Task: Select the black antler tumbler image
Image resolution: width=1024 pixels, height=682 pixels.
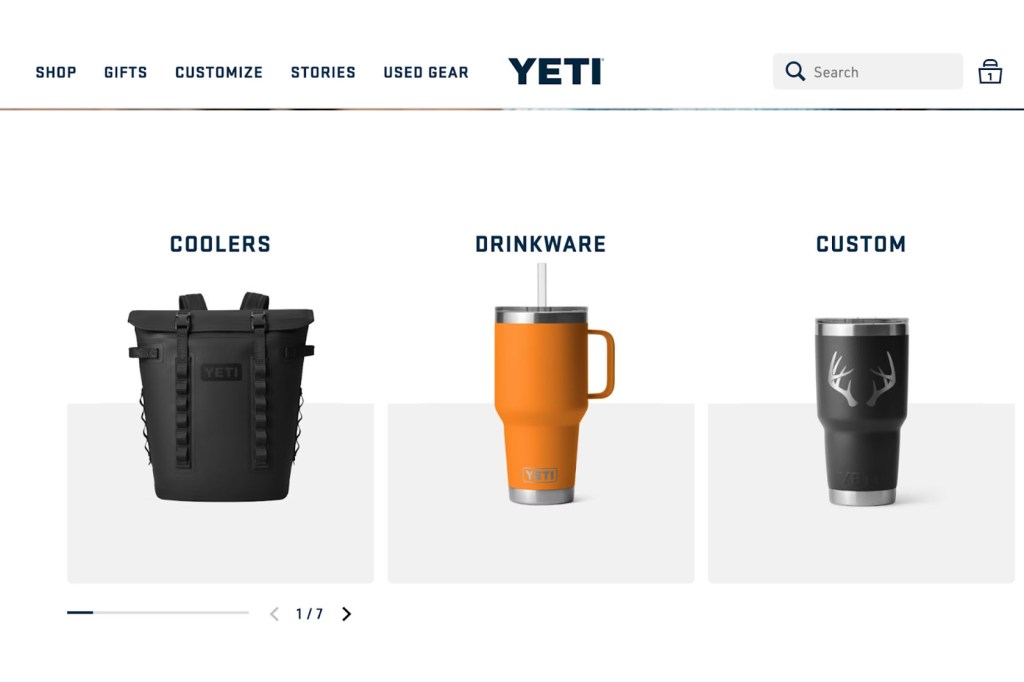Action: (x=861, y=411)
